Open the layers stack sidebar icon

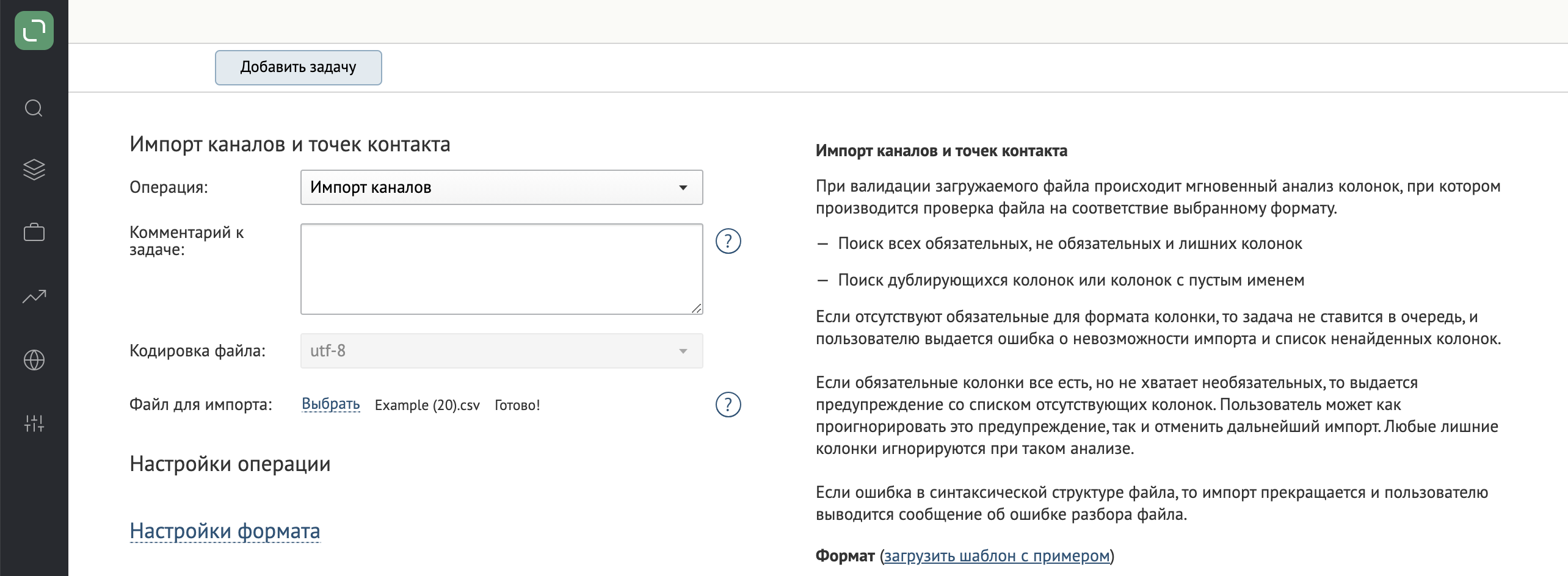(34, 170)
